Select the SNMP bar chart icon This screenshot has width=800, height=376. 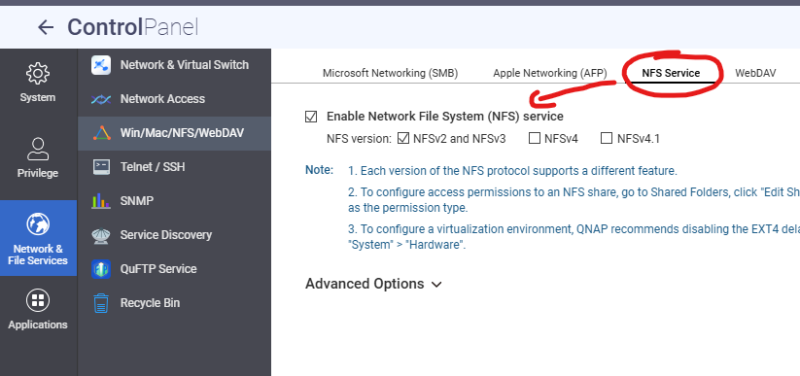point(101,200)
